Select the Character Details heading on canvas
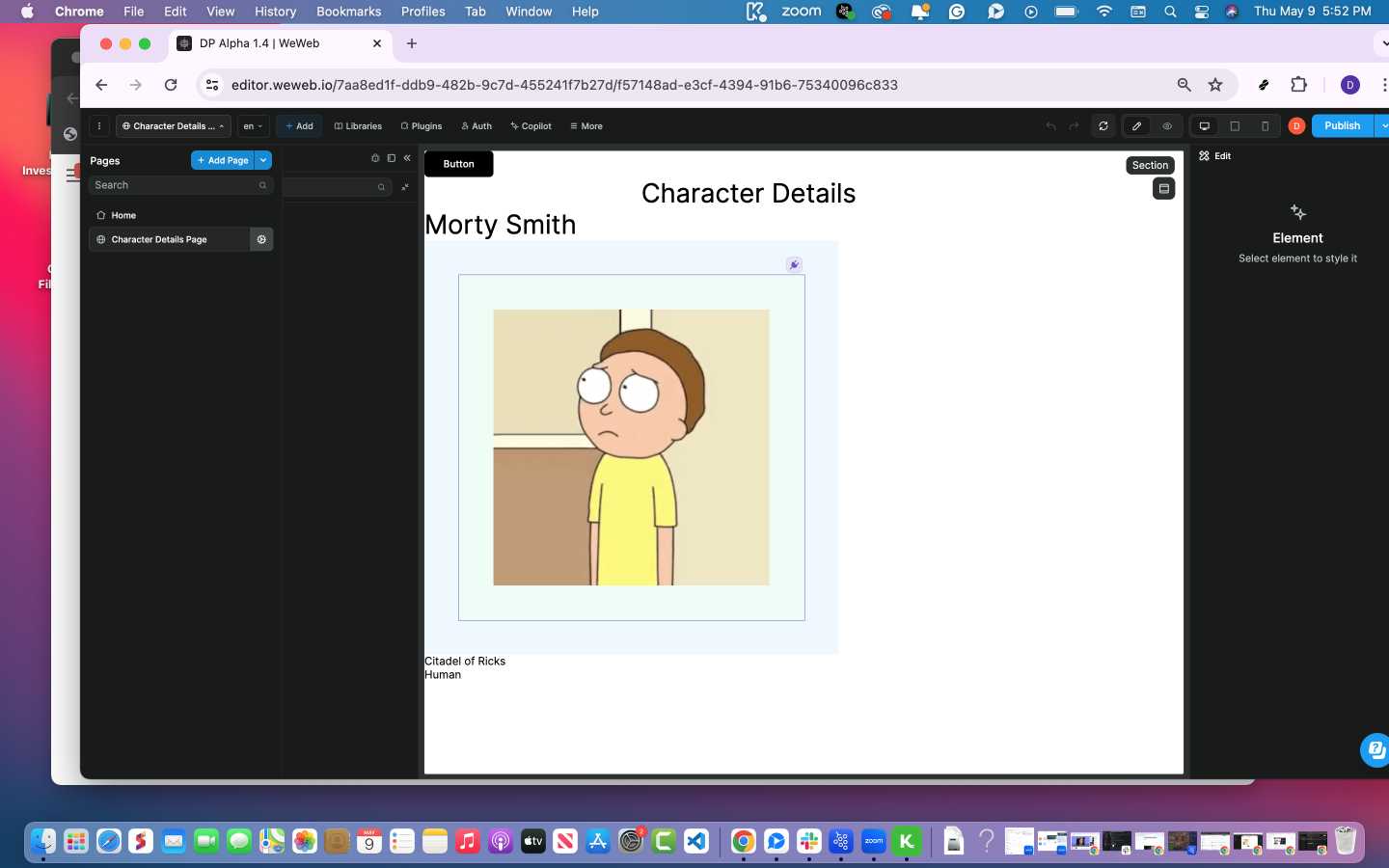This screenshot has height=868, width=1389. (x=749, y=193)
